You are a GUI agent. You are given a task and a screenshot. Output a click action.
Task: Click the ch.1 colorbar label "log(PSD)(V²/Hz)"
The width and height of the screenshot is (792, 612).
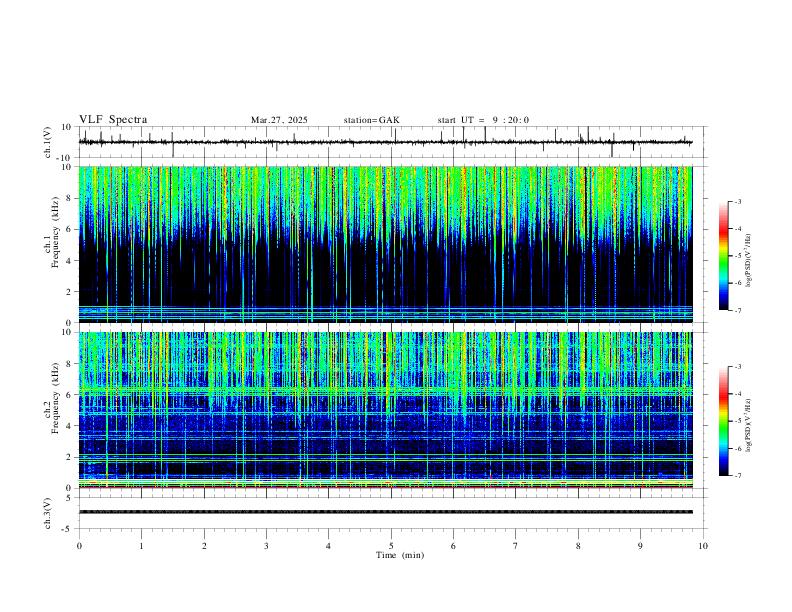[749, 261]
